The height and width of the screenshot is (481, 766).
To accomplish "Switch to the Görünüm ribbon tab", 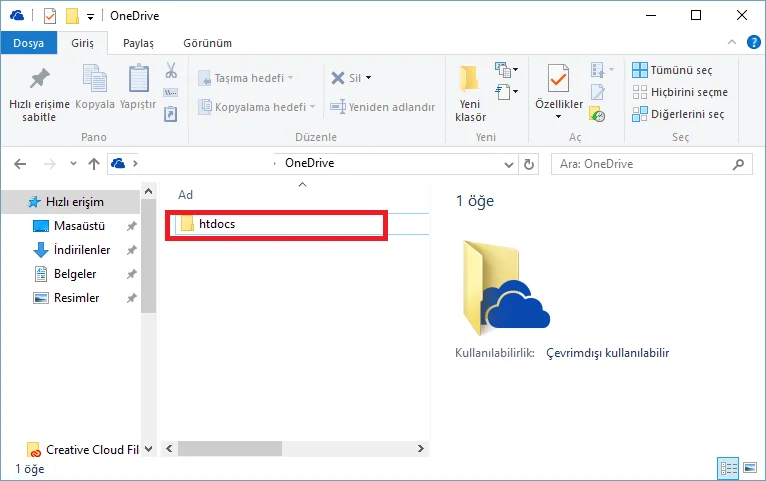I will click(x=208, y=43).
